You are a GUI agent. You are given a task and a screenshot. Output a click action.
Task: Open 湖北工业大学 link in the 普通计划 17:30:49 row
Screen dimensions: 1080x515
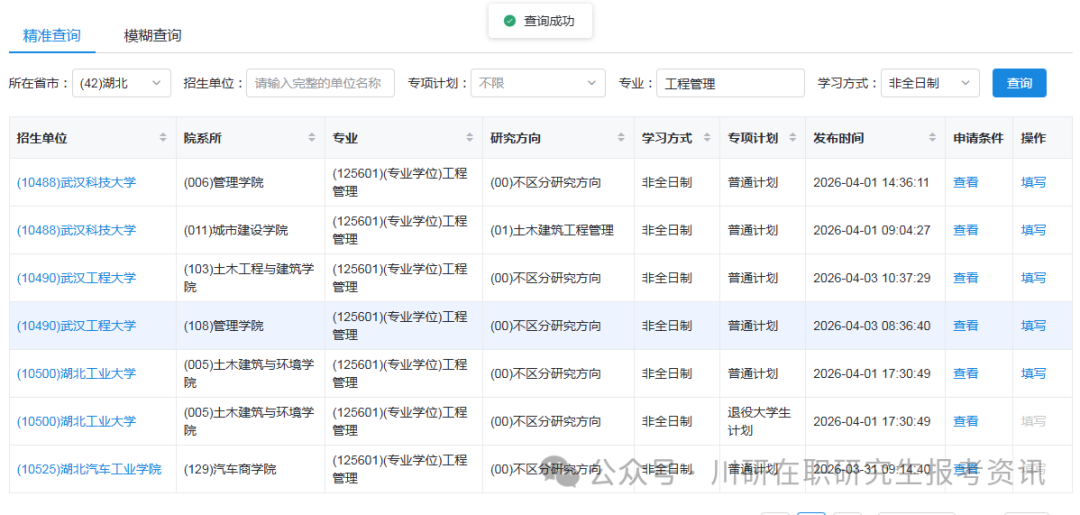coord(76,373)
